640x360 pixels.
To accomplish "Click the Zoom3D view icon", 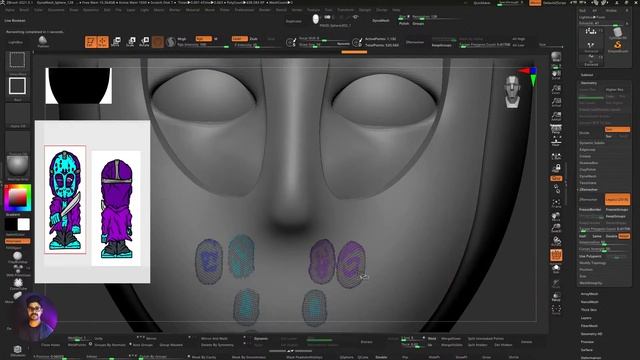I will click(x=556, y=229).
